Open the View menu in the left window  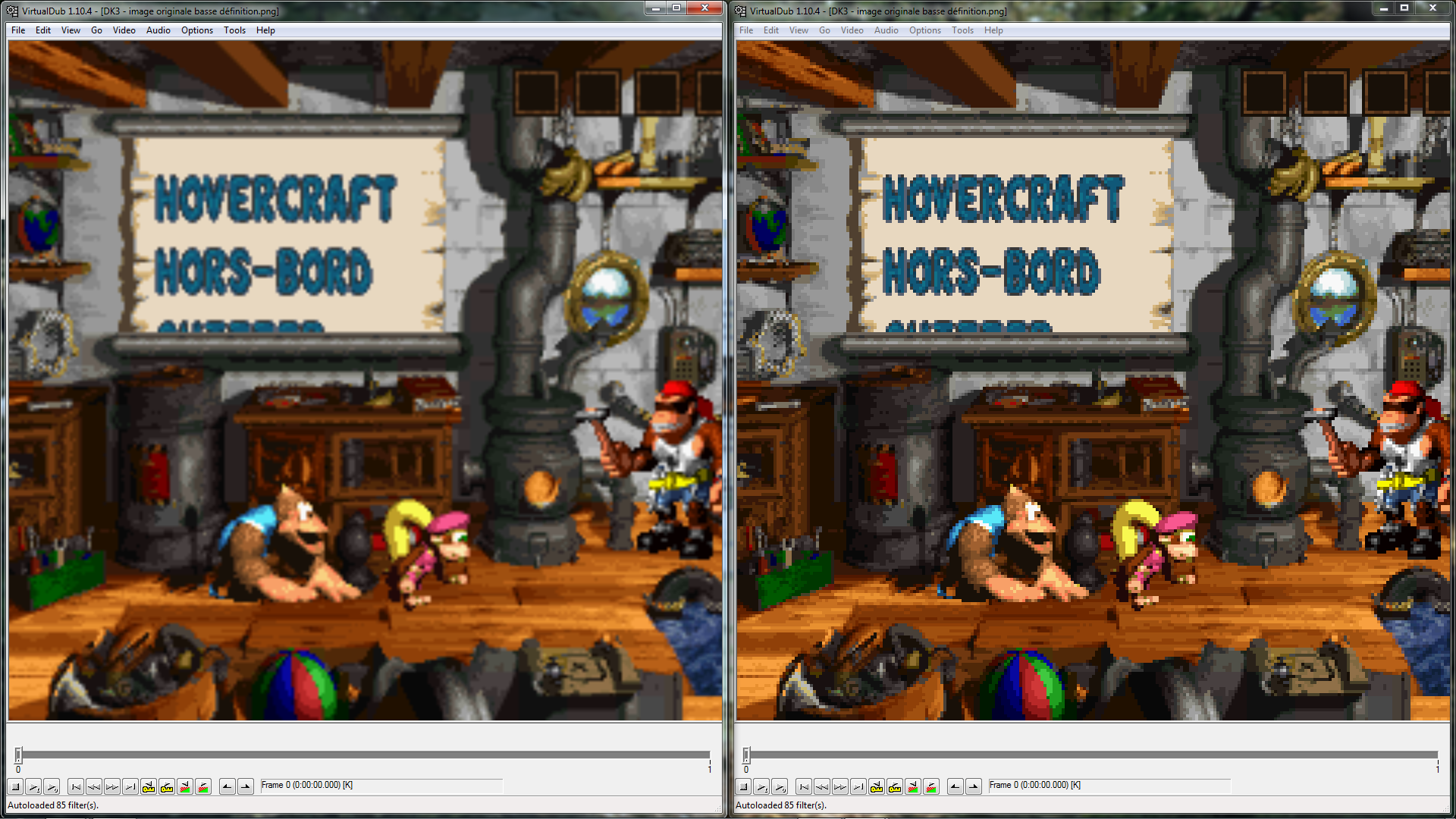pyautogui.click(x=71, y=30)
